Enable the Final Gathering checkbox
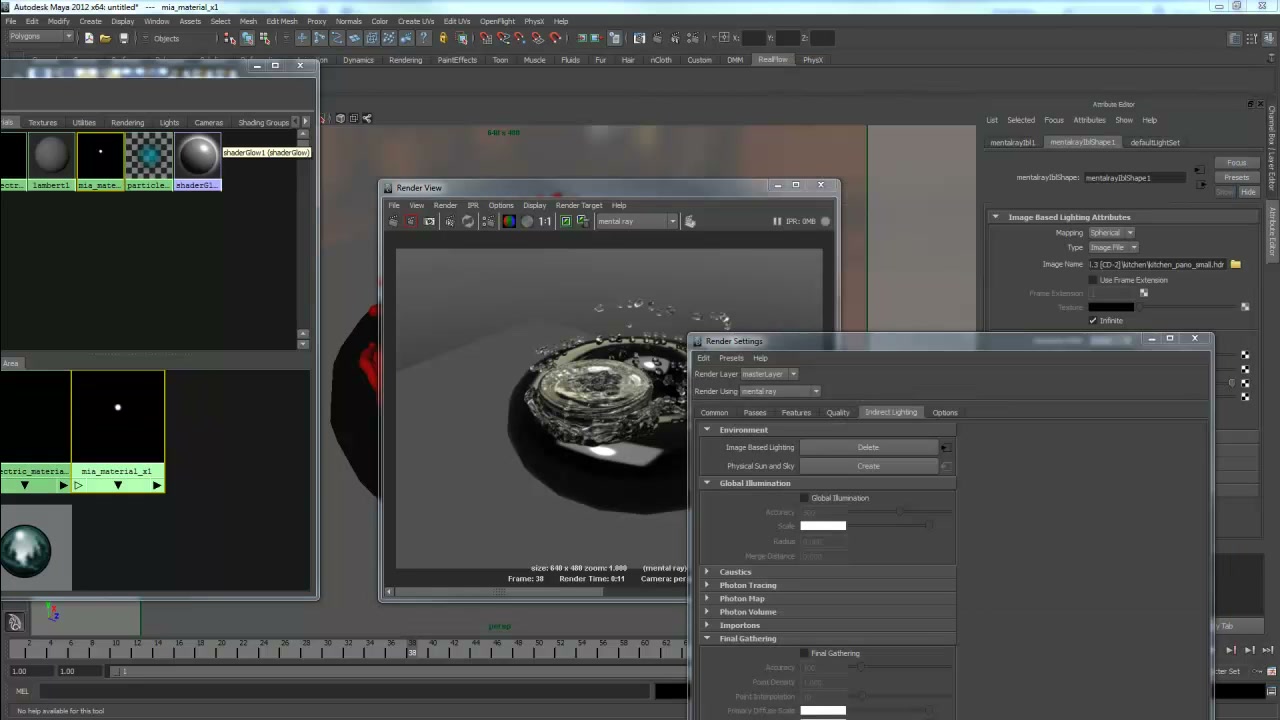Image resolution: width=1280 pixels, height=720 pixels. click(x=804, y=653)
